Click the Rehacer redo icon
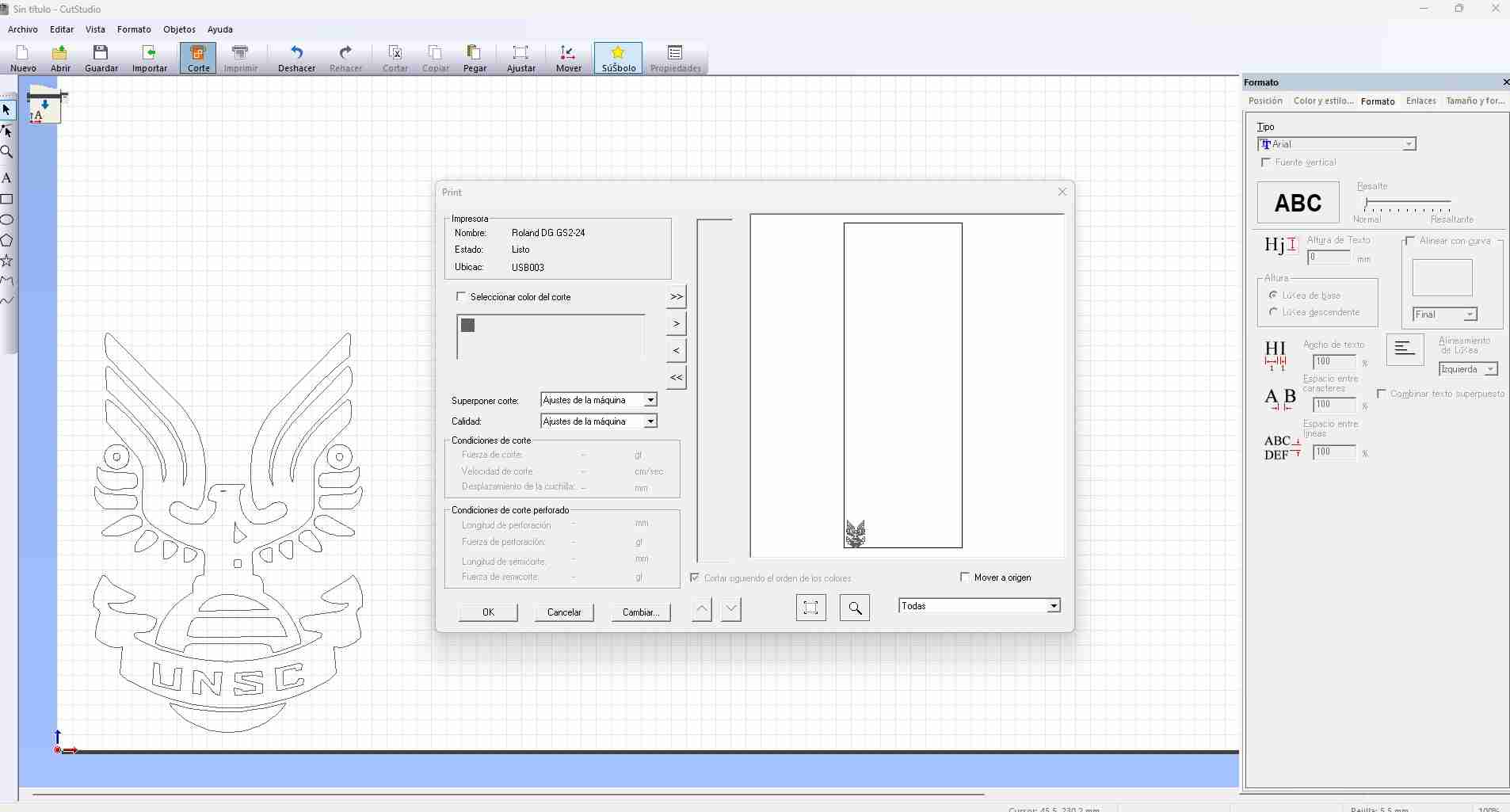The image size is (1510, 812). (x=345, y=59)
